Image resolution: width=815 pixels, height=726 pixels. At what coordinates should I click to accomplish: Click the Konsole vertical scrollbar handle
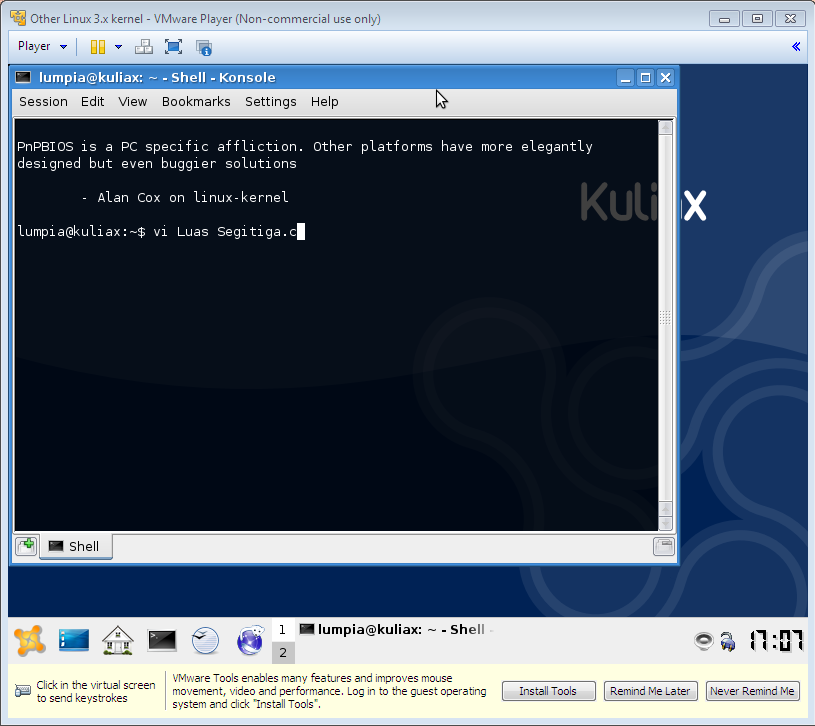click(665, 317)
